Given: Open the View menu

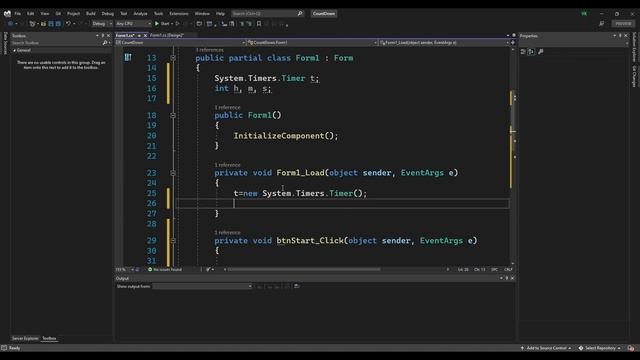Looking at the screenshot, I should (x=44, y=13).
